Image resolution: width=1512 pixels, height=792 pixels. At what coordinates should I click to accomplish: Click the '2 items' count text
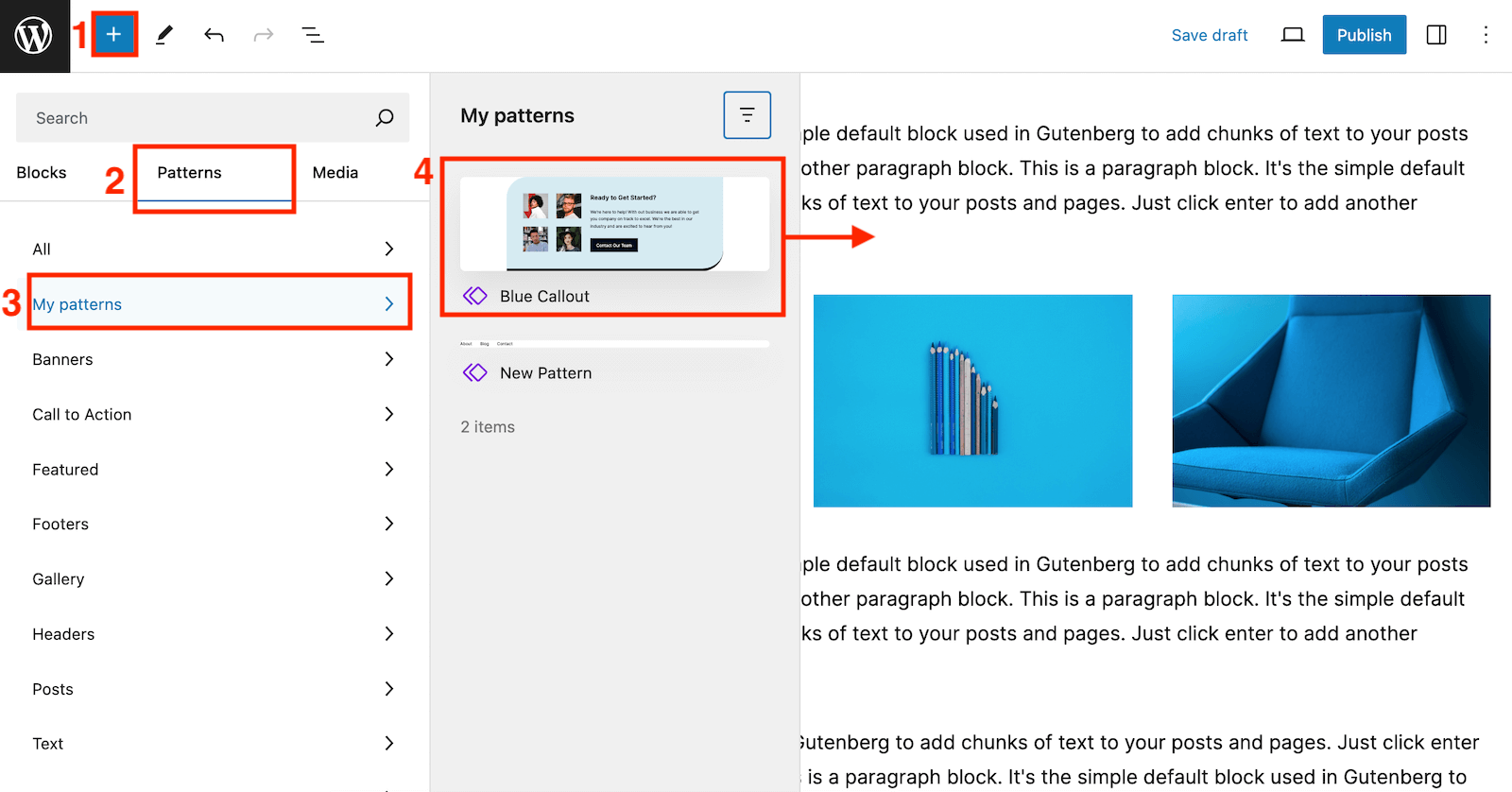(488, 427)
